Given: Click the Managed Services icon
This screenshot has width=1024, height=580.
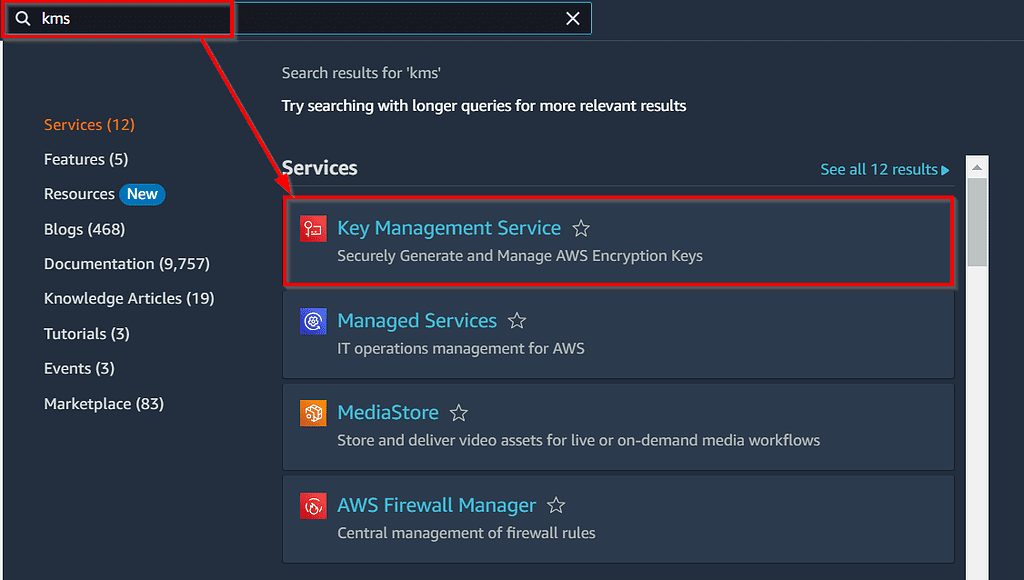Looking at the screenshot, I should tap(313, 320).
